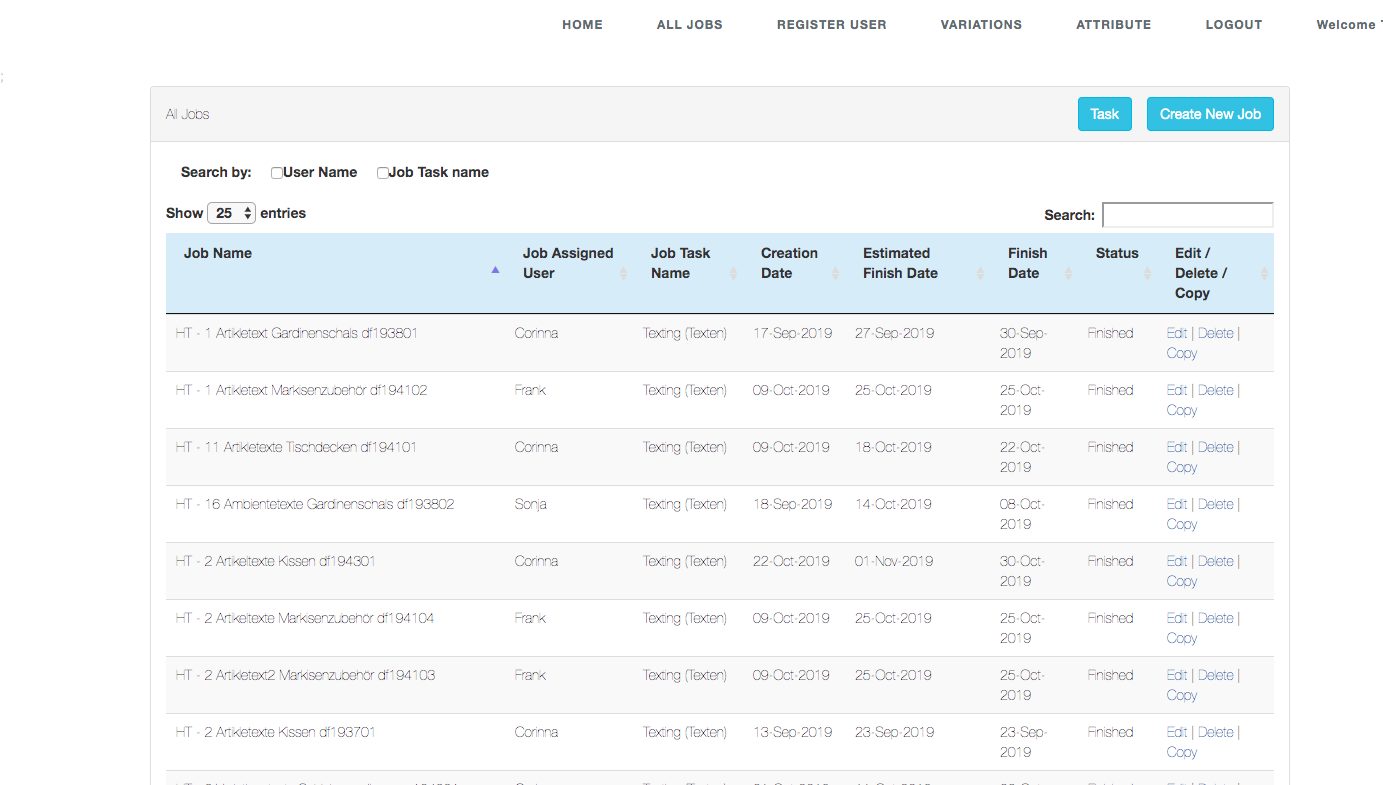Open the HOME menu item

[582, 25]
